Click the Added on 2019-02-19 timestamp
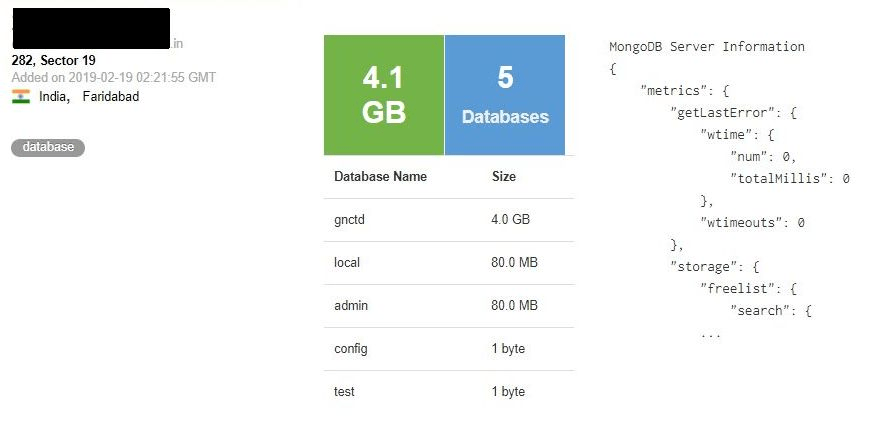This screenshot has width=896, height=427. 113,77
